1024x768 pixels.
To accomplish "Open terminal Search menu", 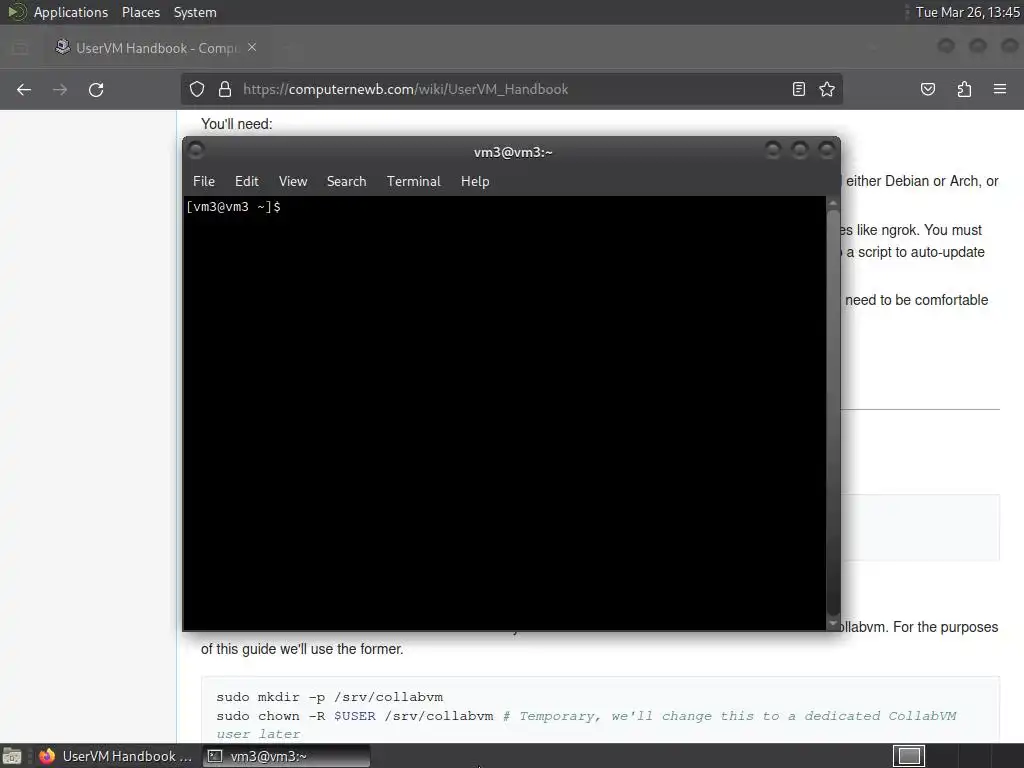I will point(347,182).
